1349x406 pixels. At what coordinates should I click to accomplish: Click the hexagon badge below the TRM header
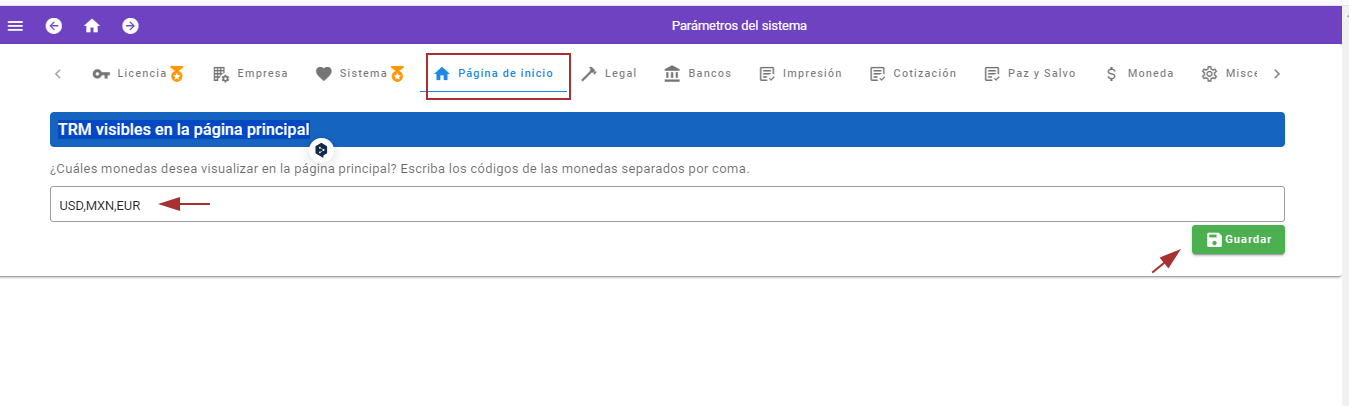coord(321,150)
